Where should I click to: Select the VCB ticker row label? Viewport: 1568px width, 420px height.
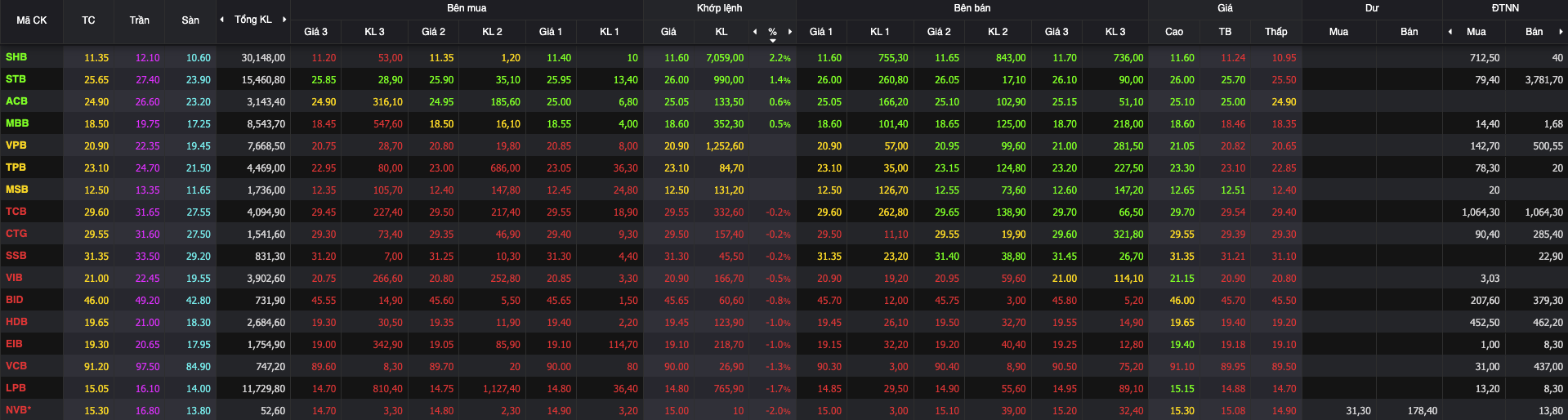16,366
